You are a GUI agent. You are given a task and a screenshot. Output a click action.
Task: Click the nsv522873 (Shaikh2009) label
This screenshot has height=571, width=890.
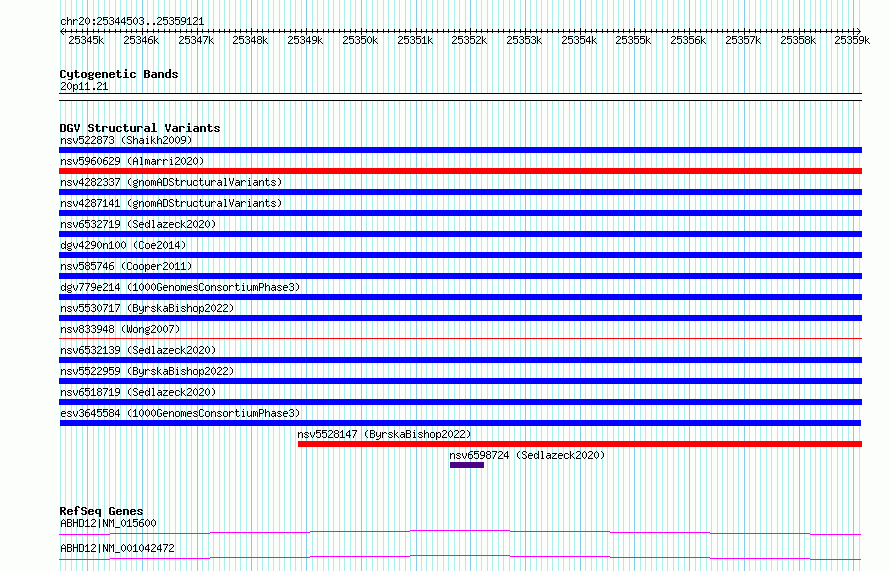[x=126, y=140]
